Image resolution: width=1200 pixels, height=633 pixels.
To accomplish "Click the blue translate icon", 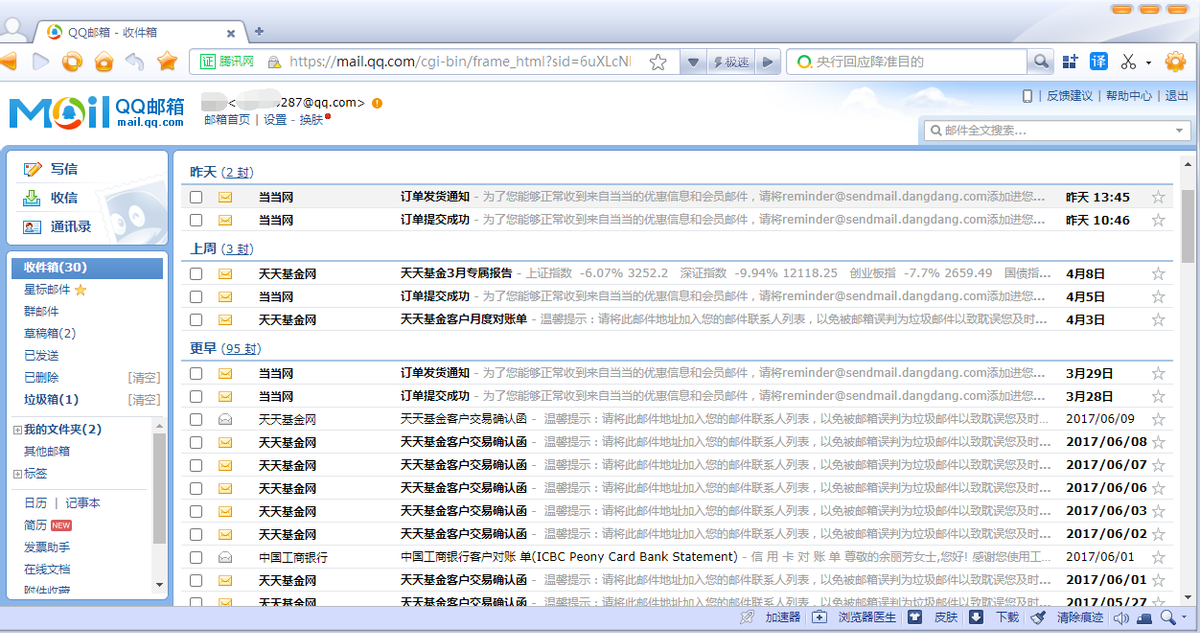I will [1098, 62].
